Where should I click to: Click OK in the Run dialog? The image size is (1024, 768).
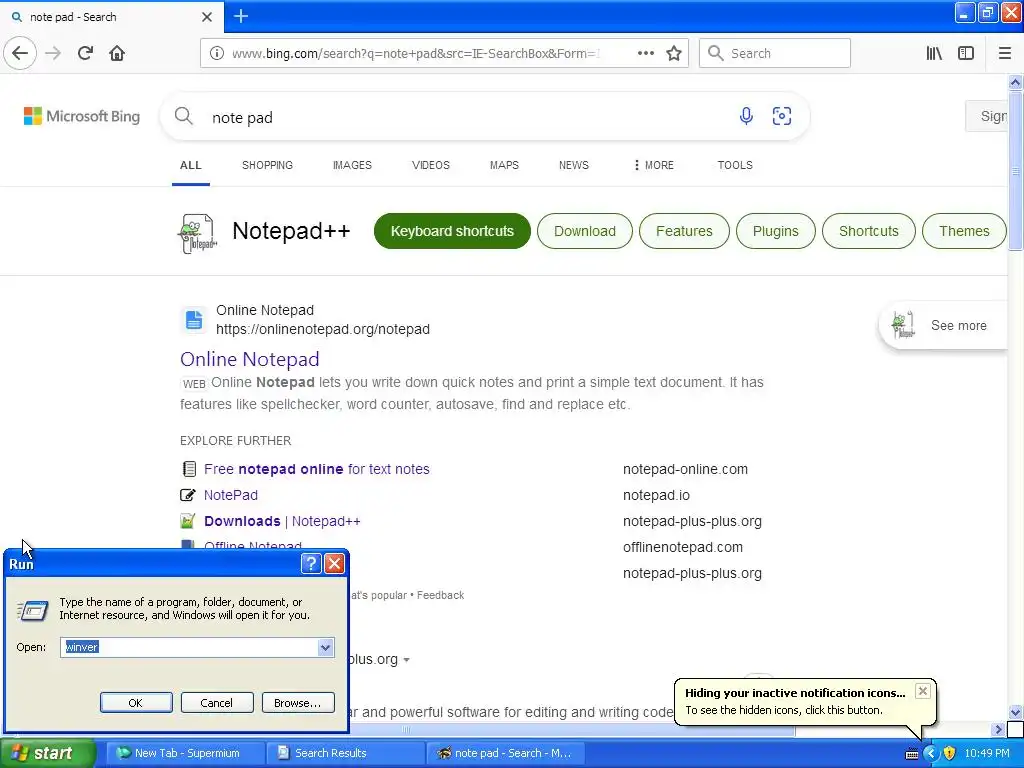pyautogui.click(x=136, y=703)
